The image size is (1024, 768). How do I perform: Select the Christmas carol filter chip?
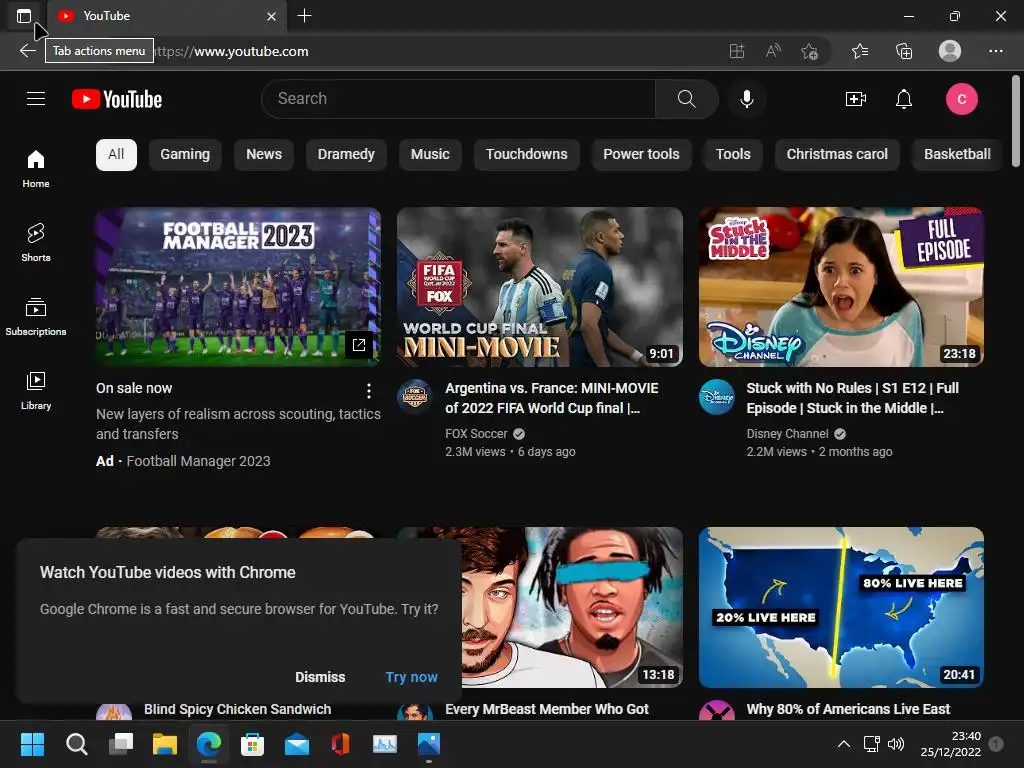point(837,154)
